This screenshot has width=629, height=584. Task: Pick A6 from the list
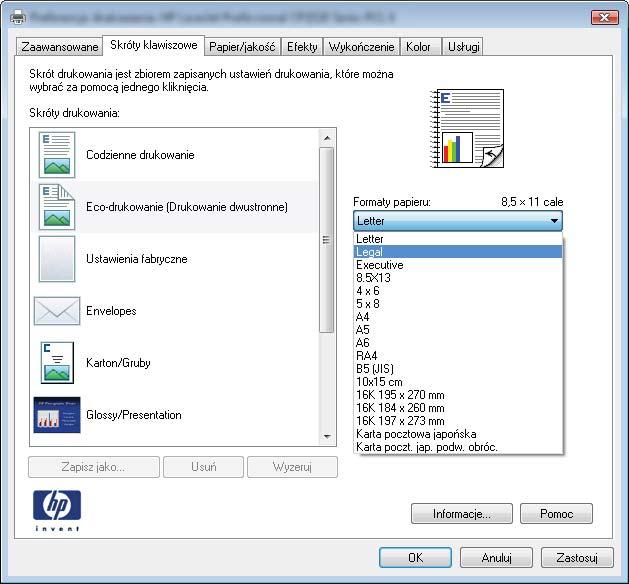tap(458, 343)
